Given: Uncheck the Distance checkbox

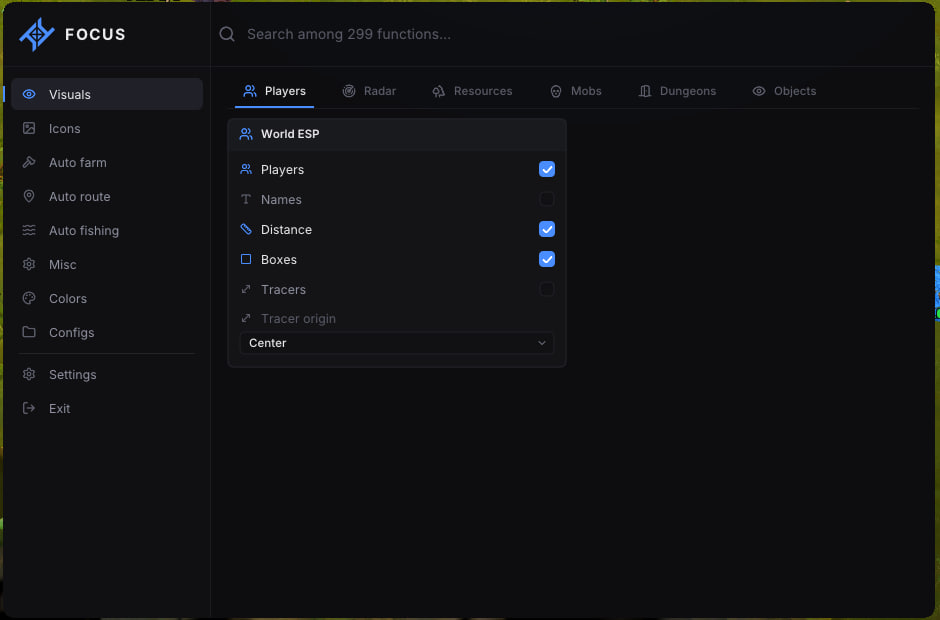Looking at the screenshot, I should pos(547,229).
